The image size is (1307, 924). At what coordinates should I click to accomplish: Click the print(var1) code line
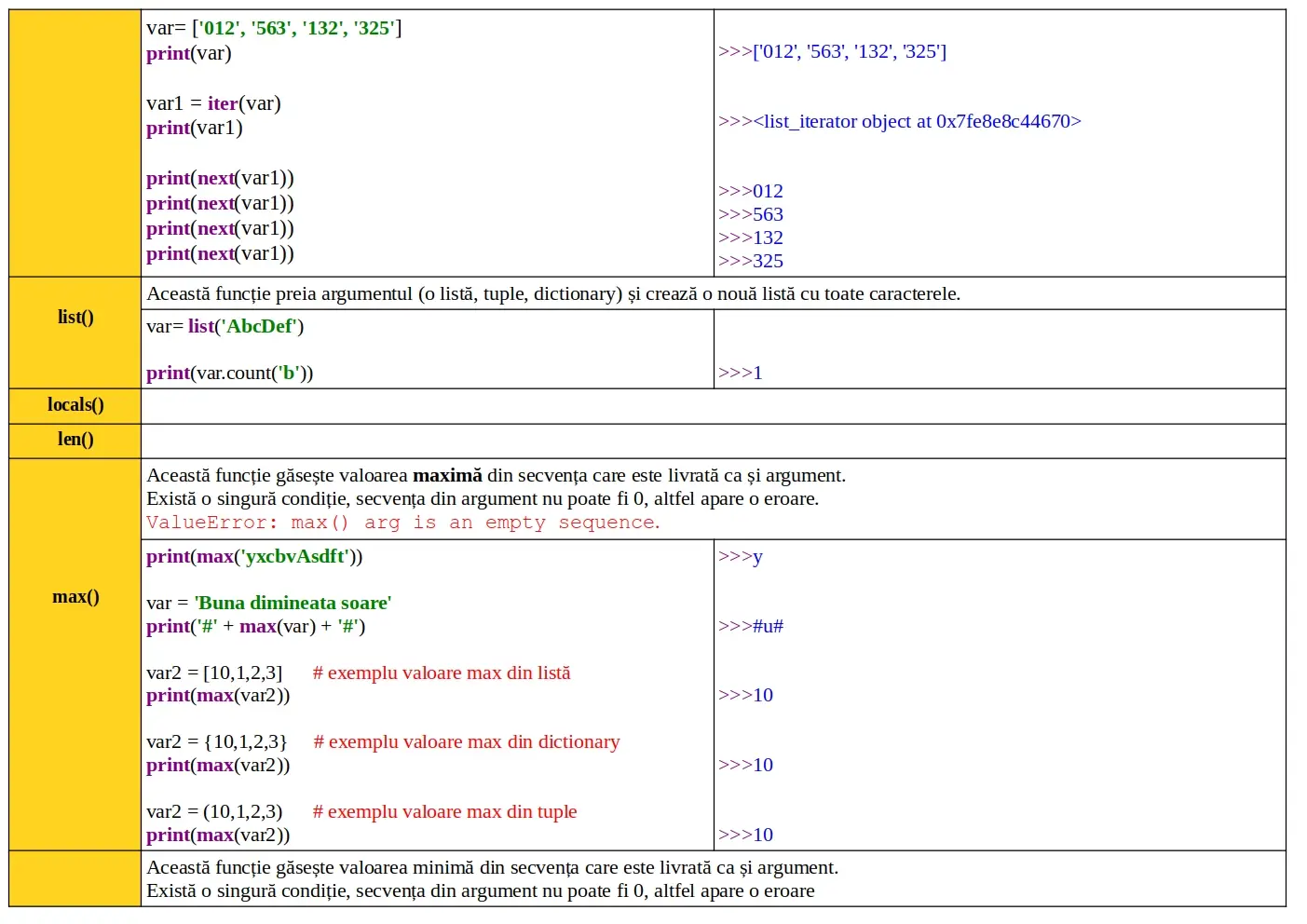coord(194,128)
